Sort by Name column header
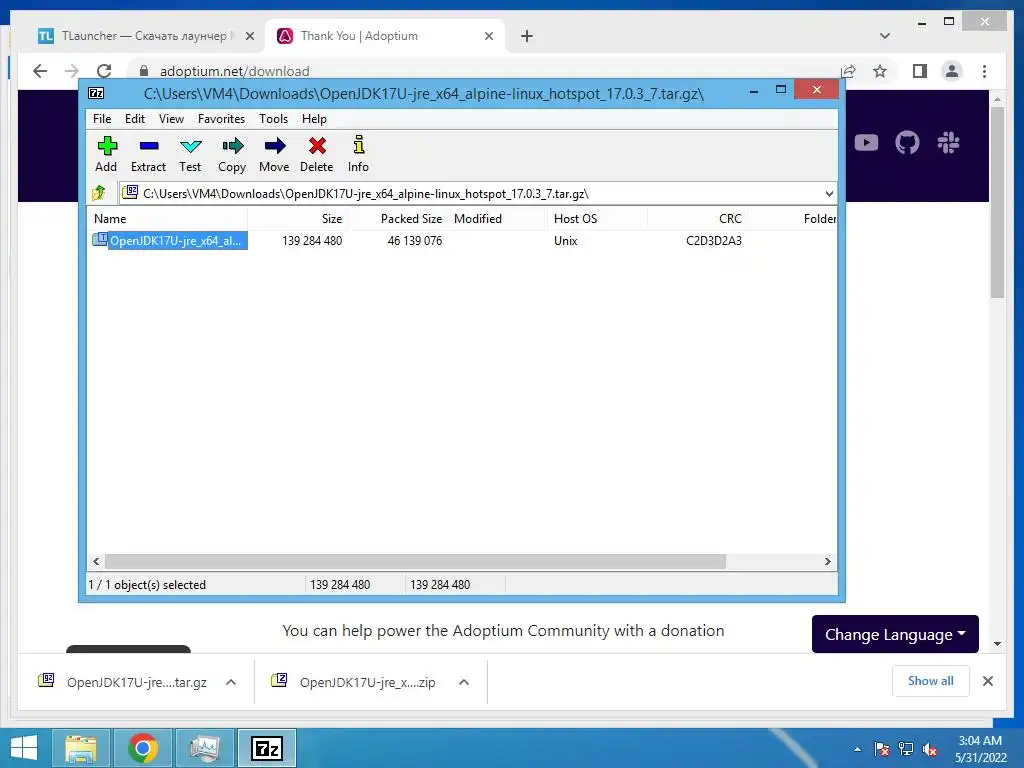The height and width of the screenshot is (768, 1024). pos(167,219)
